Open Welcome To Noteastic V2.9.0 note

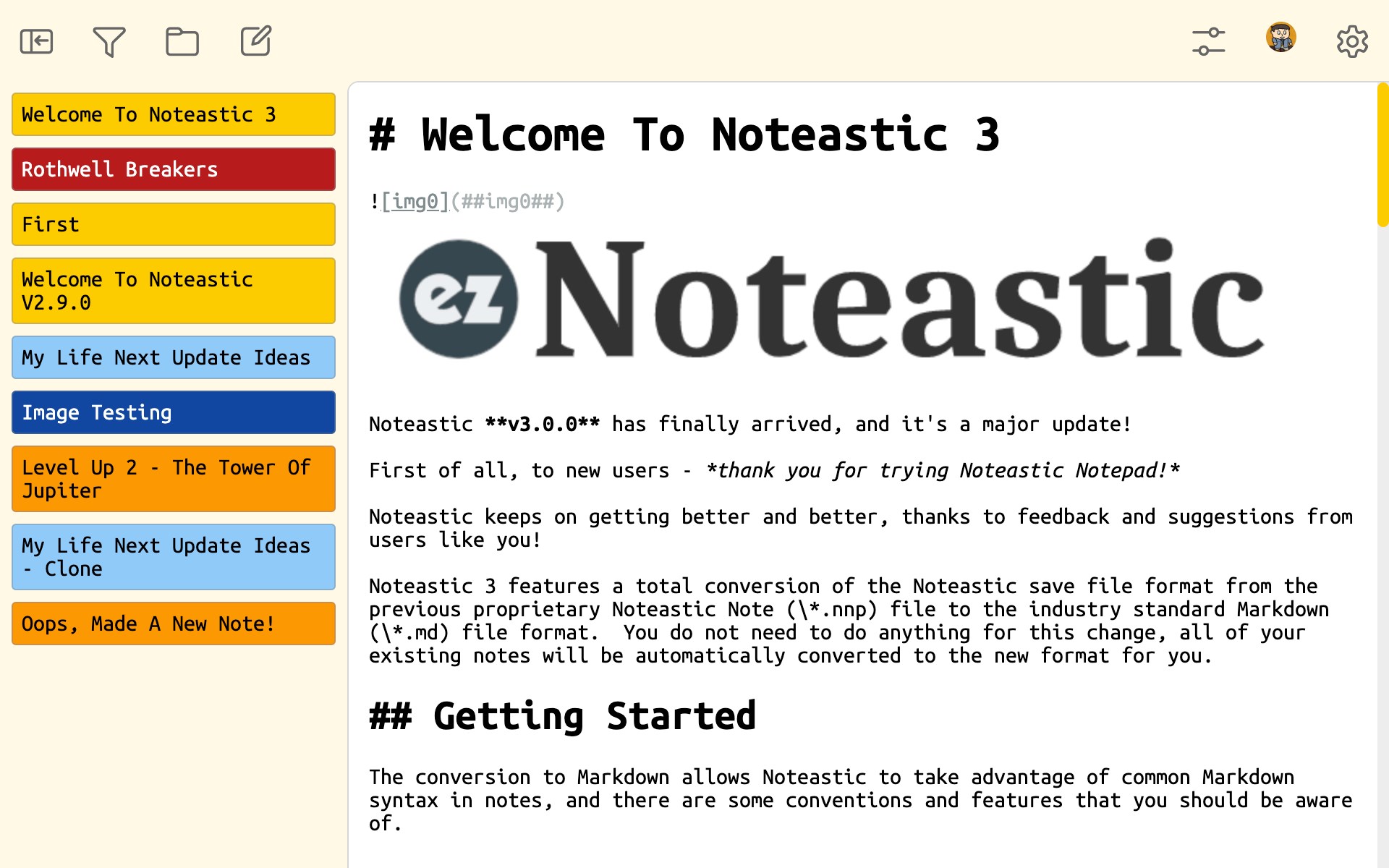tap(174, 291)
